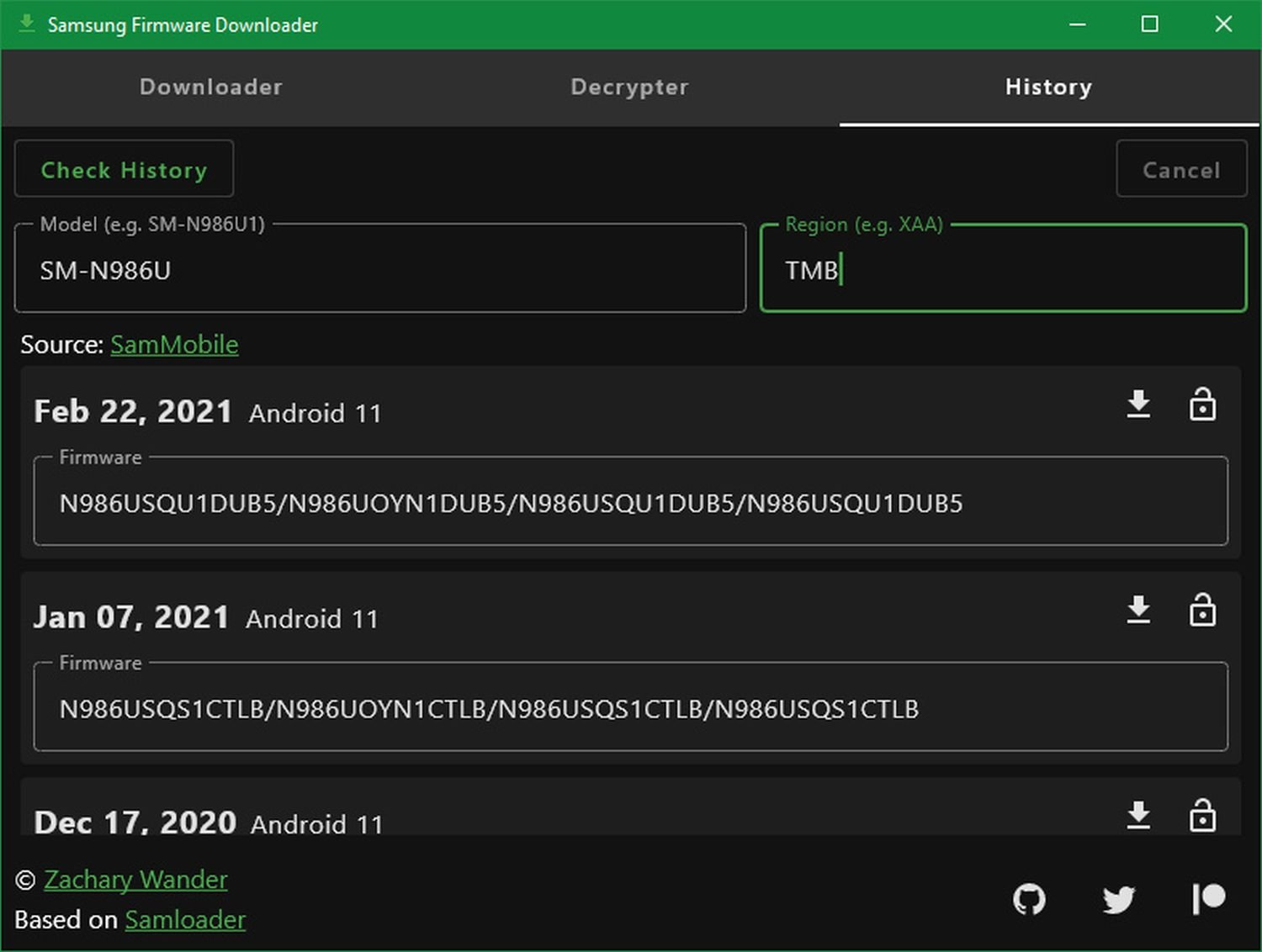The height and width of the screenshot is (952, 1262).
Task: Visit the Zachary Wander link
Action: pyautogui.click(x=135, y=880)
